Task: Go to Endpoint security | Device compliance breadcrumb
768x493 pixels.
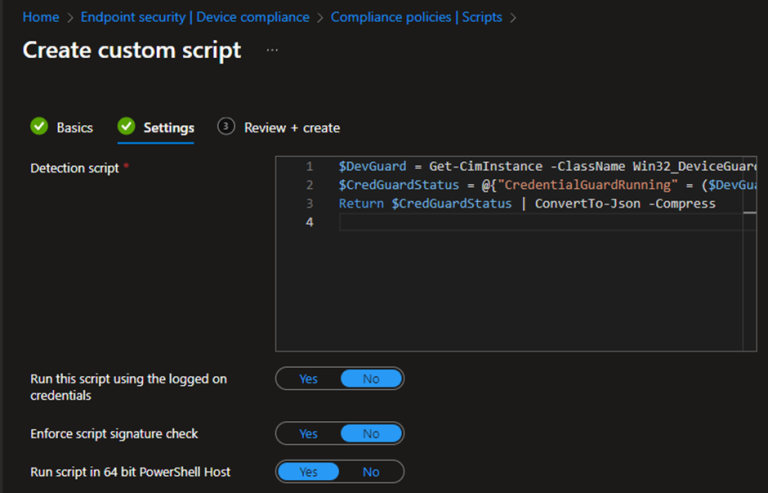Action: 195,17
